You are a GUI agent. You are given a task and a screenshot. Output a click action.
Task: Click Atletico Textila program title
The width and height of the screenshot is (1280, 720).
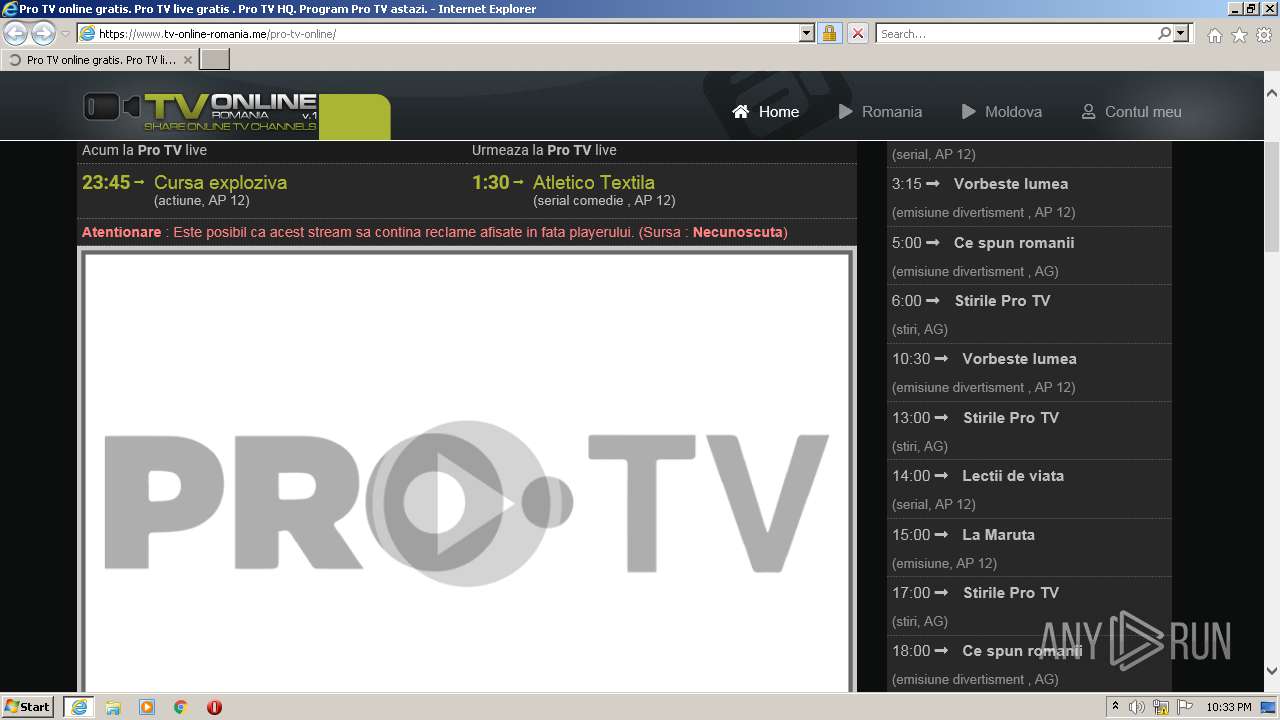coord(594,182)
